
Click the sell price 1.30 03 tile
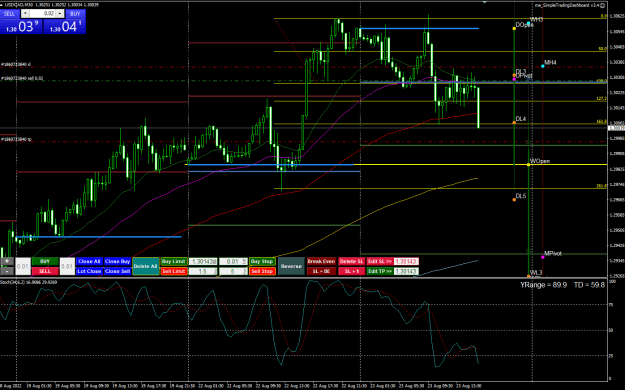[22, 27]
